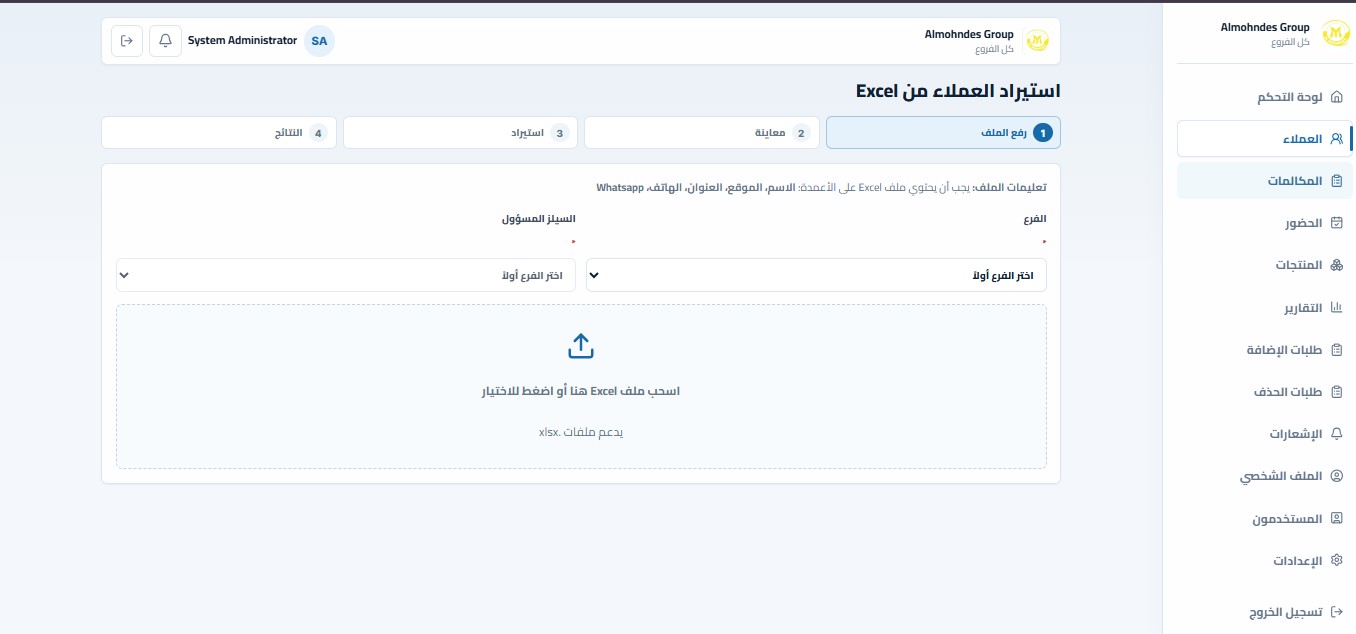Click the Almohndes logo atop sidebar
Screen dimensions: 1356x634
[1334, 35]
